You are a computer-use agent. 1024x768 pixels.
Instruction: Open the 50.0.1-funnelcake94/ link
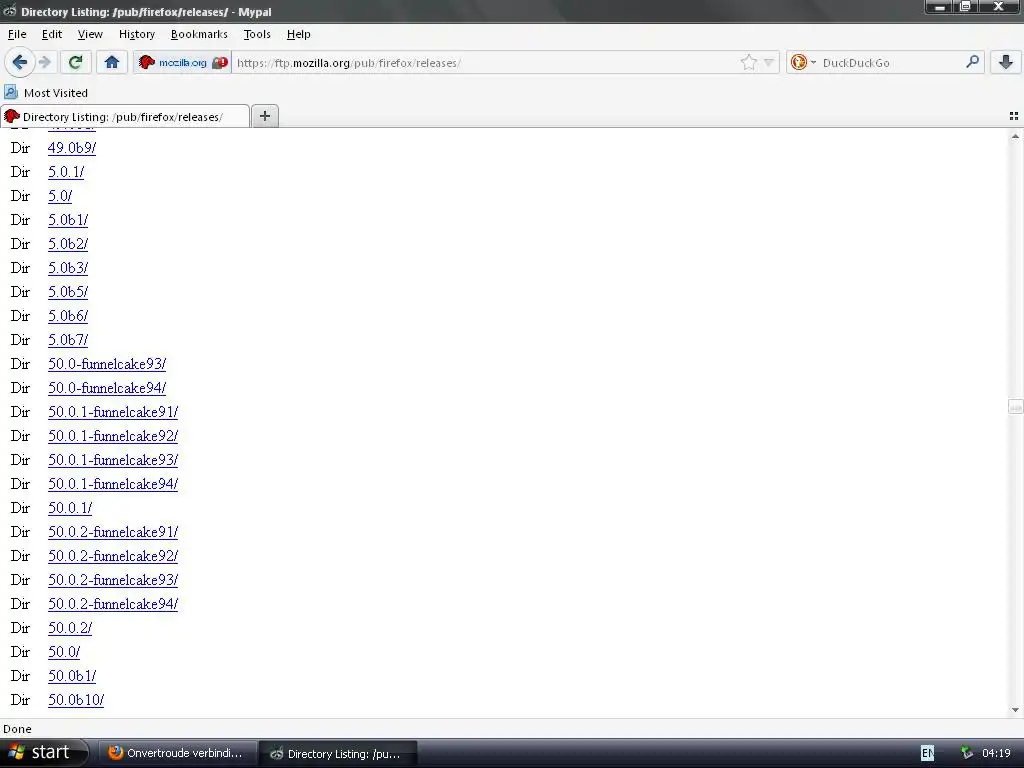tap(113, 484)
